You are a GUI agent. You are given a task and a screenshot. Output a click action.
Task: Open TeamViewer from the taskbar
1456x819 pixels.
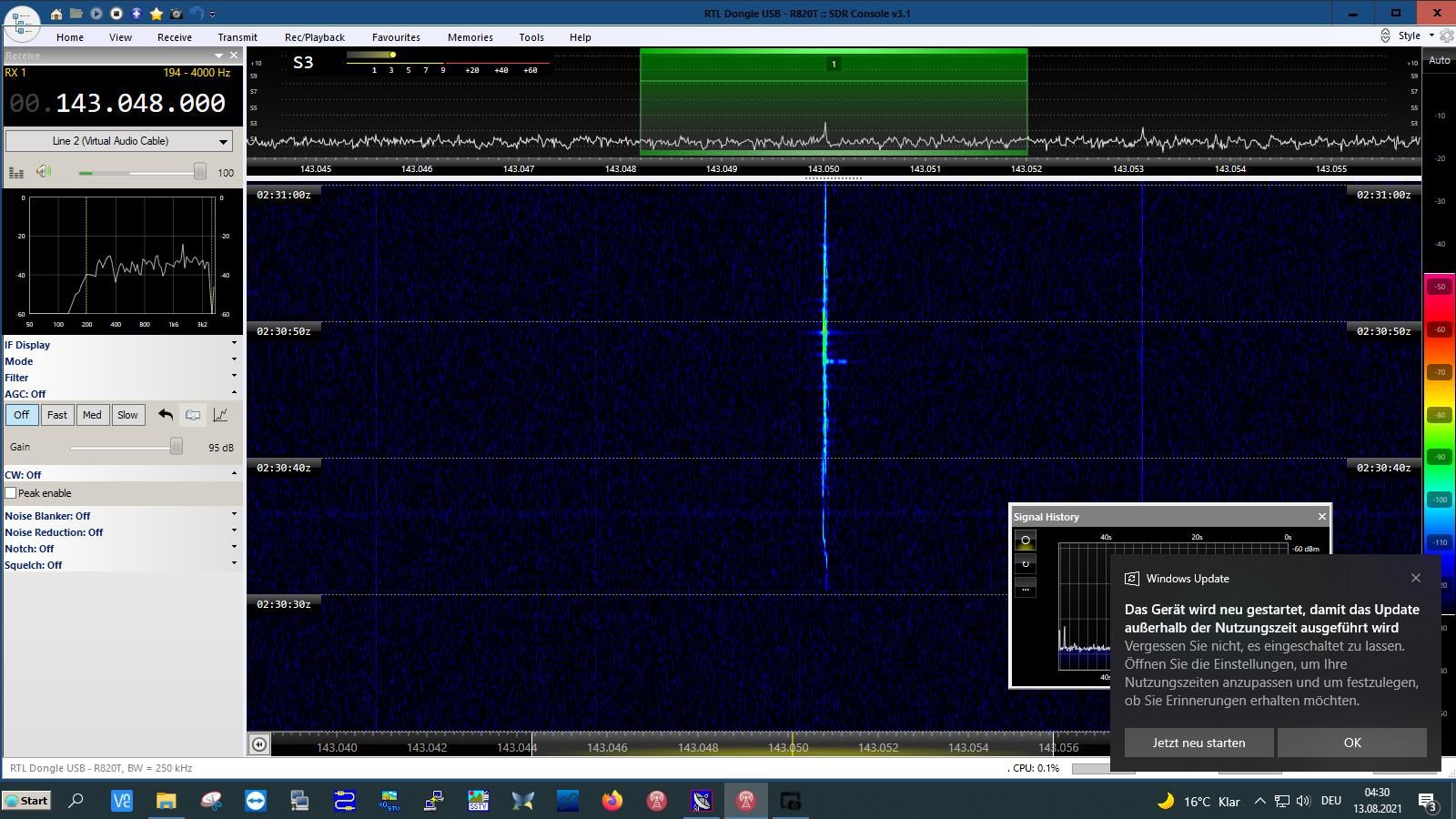(255, 801)
